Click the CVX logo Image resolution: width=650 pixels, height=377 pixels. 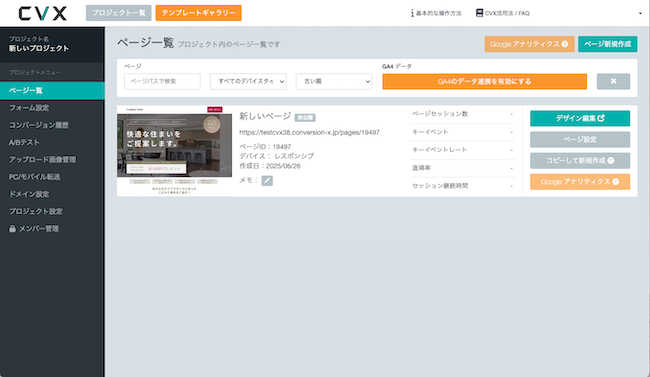[43, 13]
